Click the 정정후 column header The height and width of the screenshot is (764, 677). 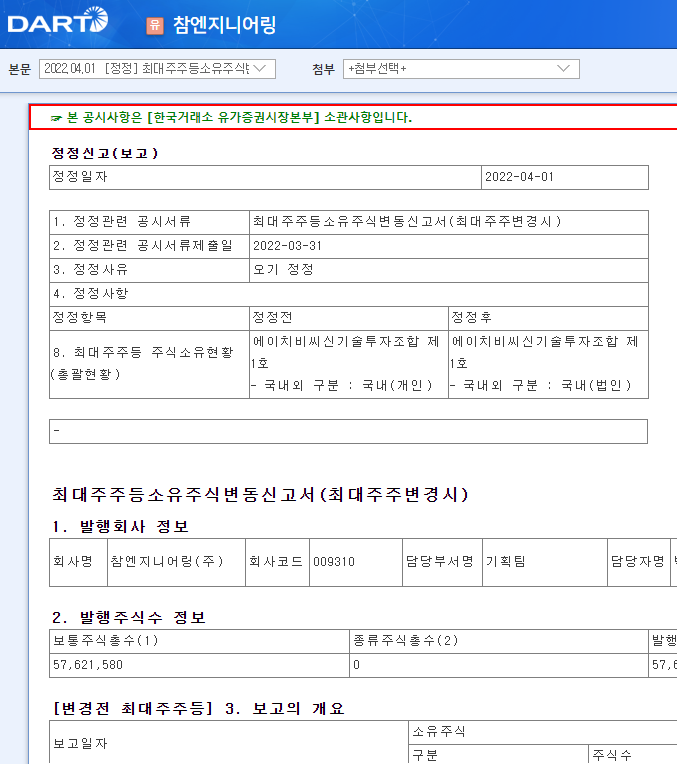point(548,318)
